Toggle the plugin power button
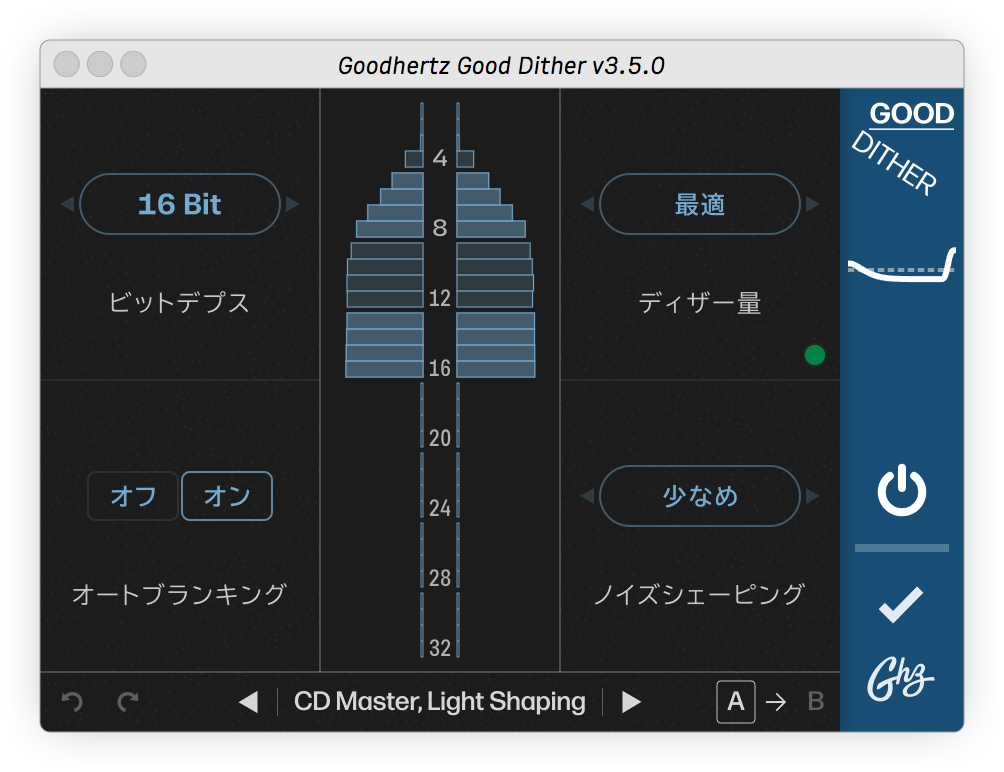The image size is (1004, 772). [902, 494]
